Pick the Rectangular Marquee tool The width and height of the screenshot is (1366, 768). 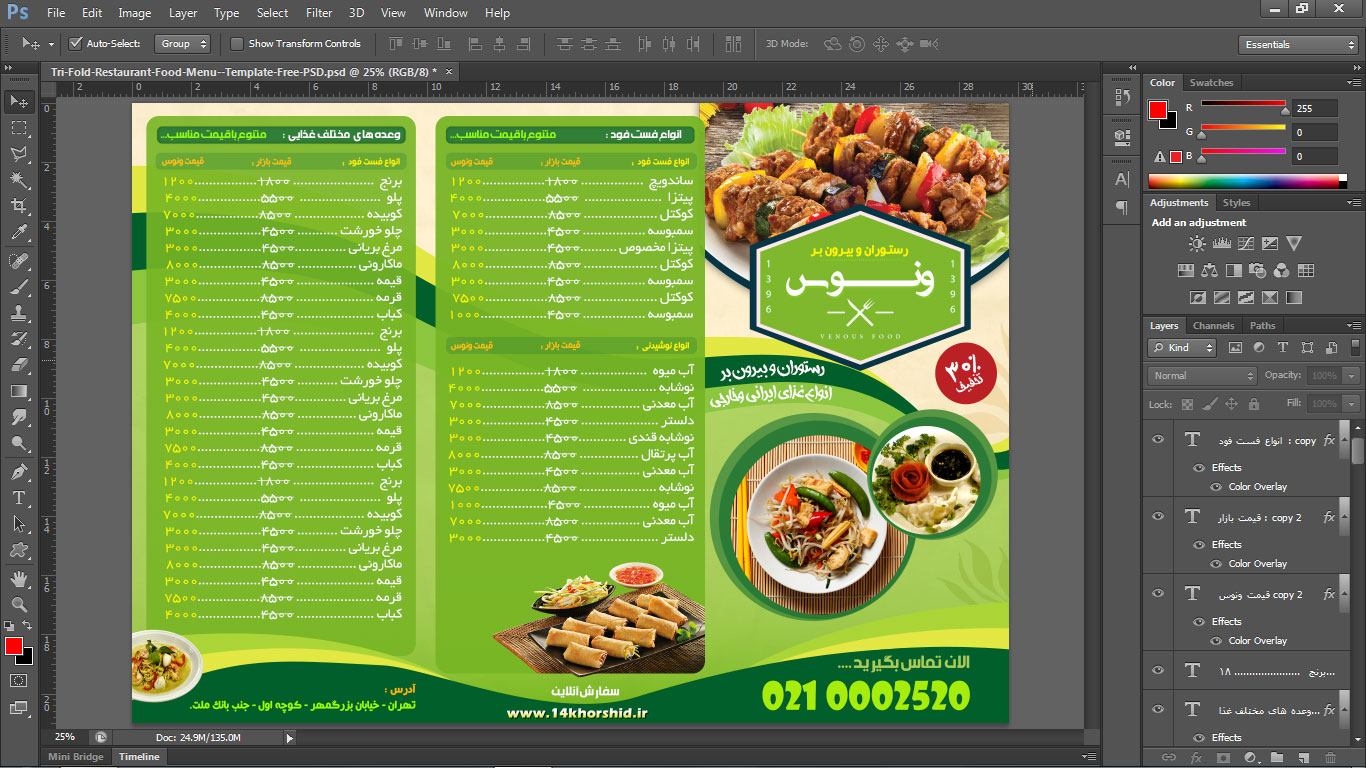(x=18, y=128)
